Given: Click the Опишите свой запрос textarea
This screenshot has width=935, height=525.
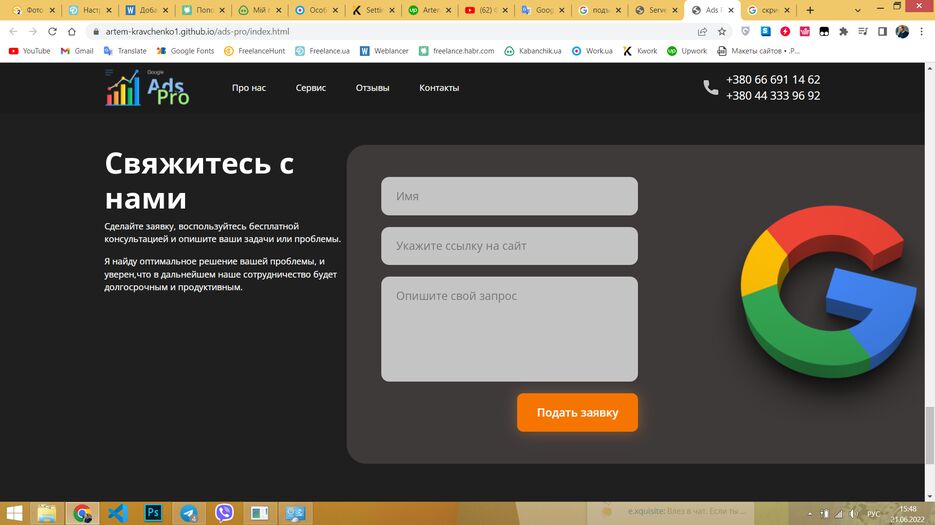Looking at the screenshot, I should (x=509, y=329).
